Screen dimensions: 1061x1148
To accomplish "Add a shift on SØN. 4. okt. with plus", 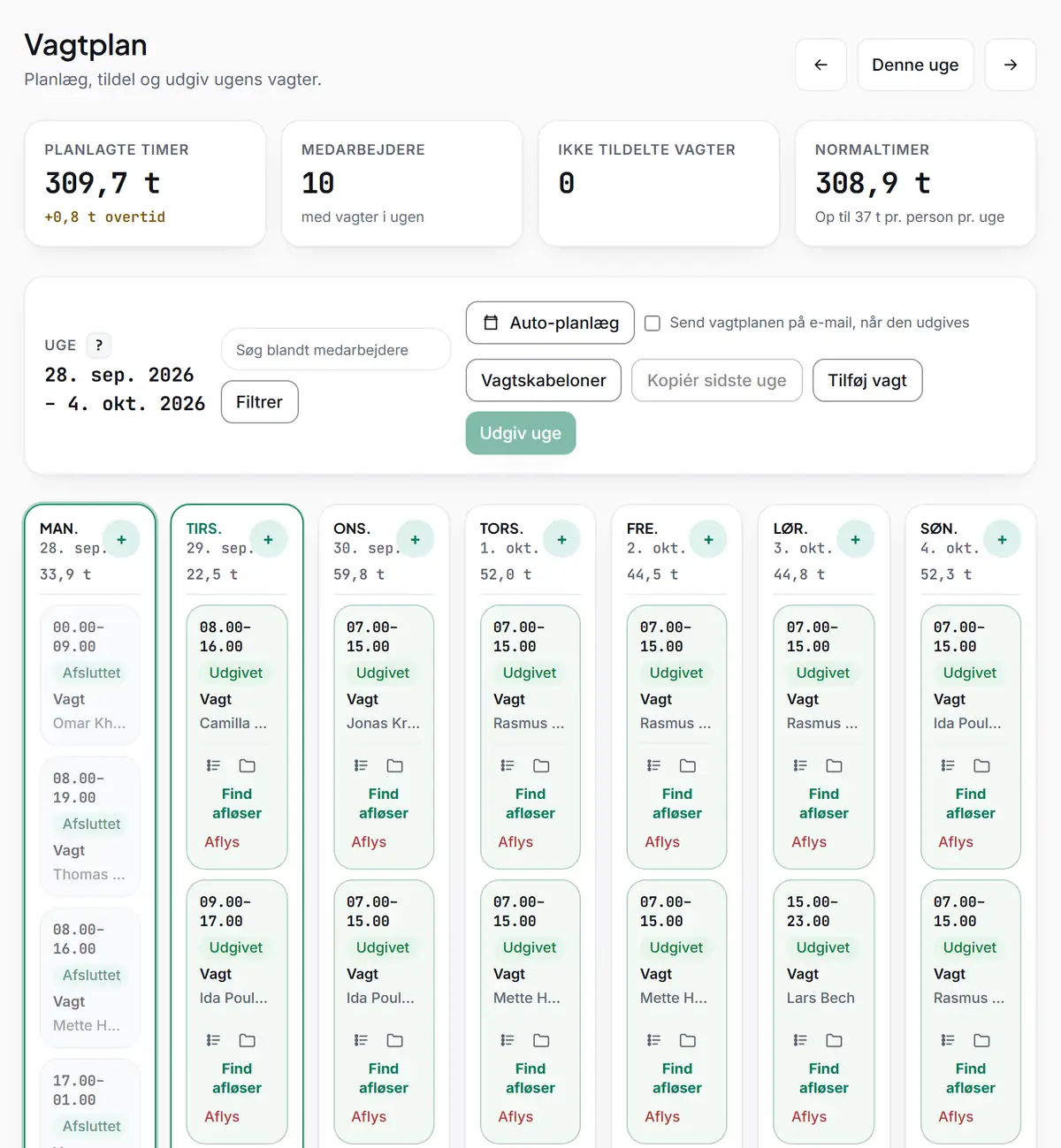I will pos(1003,539).
